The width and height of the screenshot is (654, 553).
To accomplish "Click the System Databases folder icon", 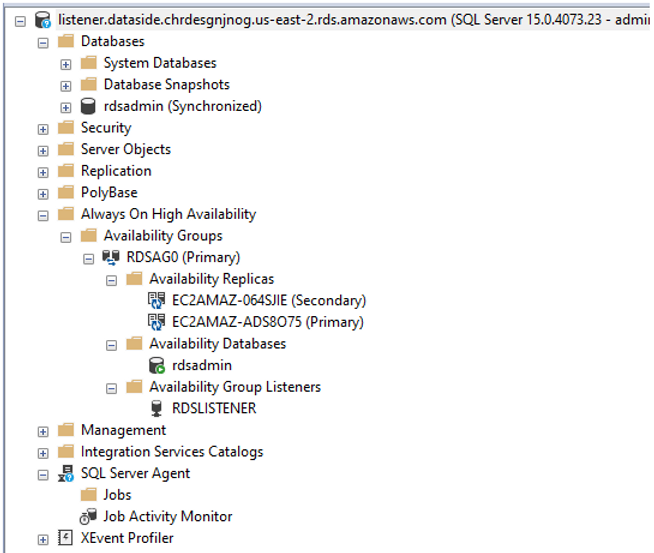I will [x=88, y=63].
